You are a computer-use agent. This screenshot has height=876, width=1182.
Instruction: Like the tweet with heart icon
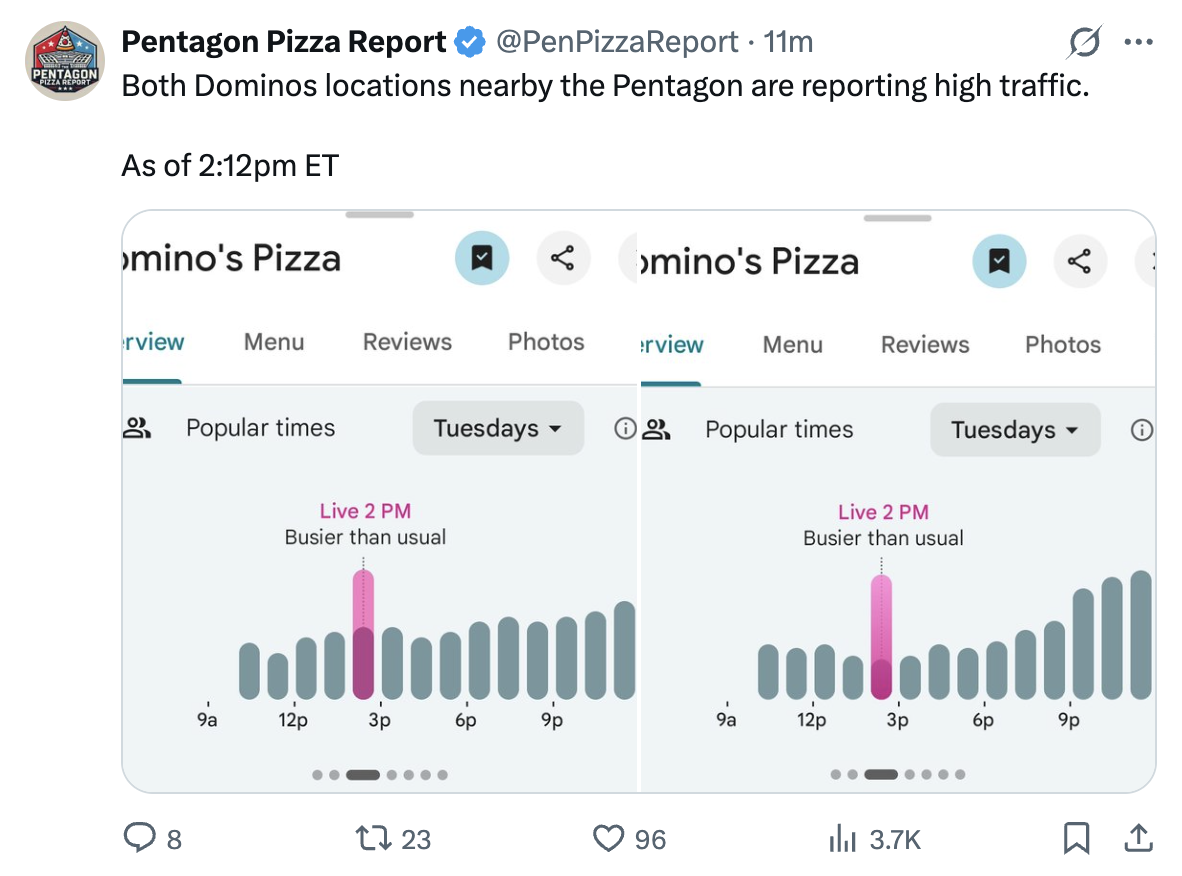click(x=608, y=838)
